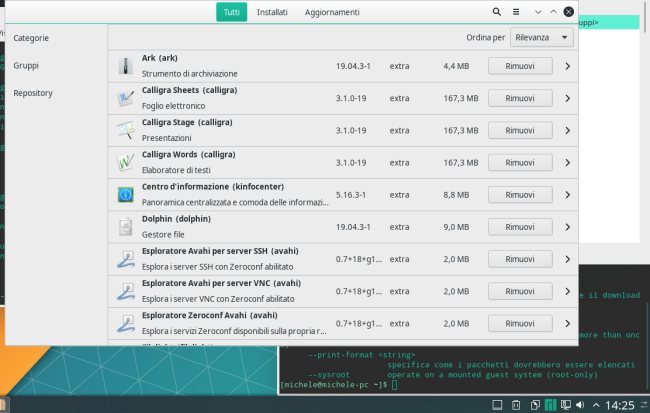Click the Ark version 19.04.3-1
This screenshot has width=650, height=413.
click(353, 66)
